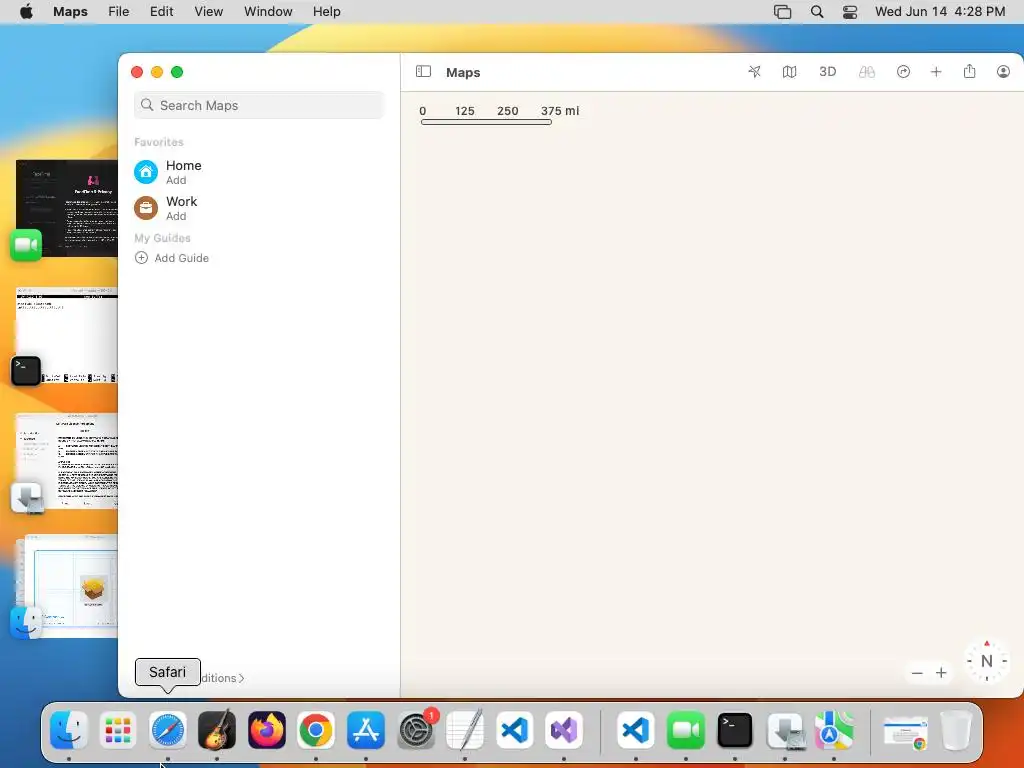Open the File menu
Screen dimensions: 1024x768
coord(118,12)
